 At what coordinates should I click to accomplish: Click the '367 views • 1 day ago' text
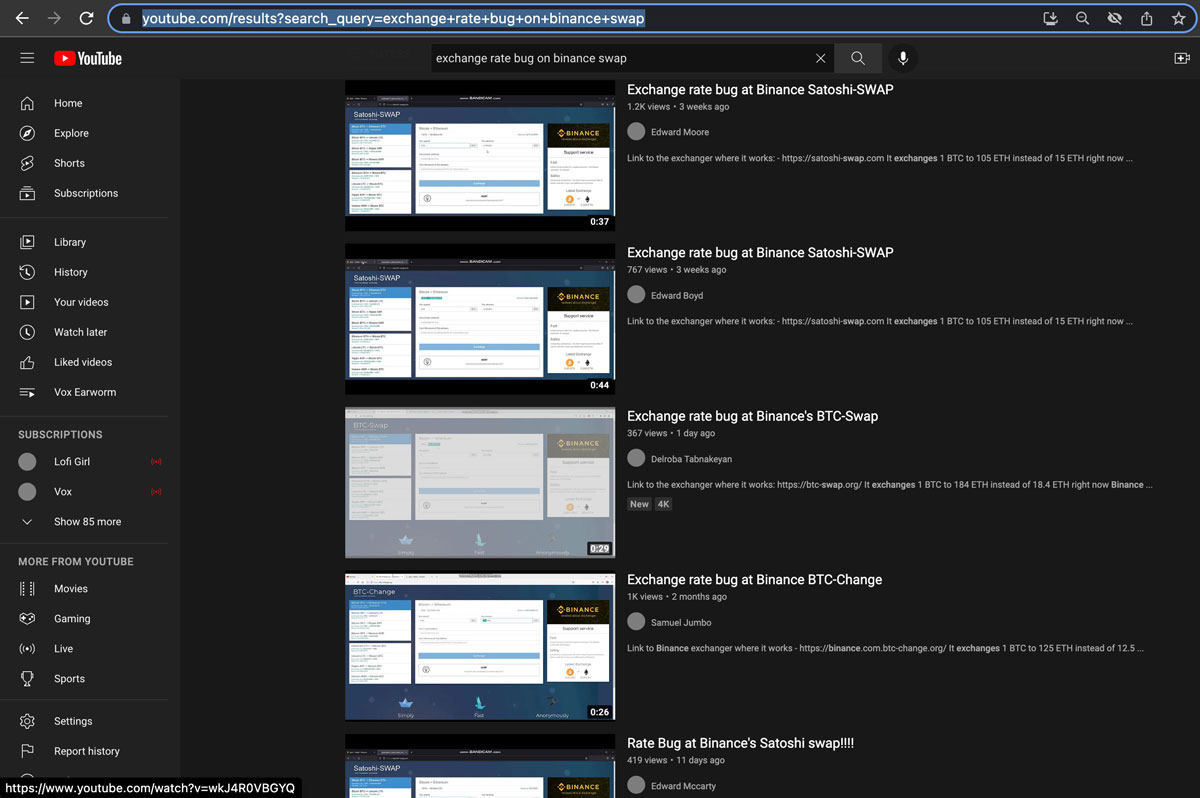pos(671,433)
